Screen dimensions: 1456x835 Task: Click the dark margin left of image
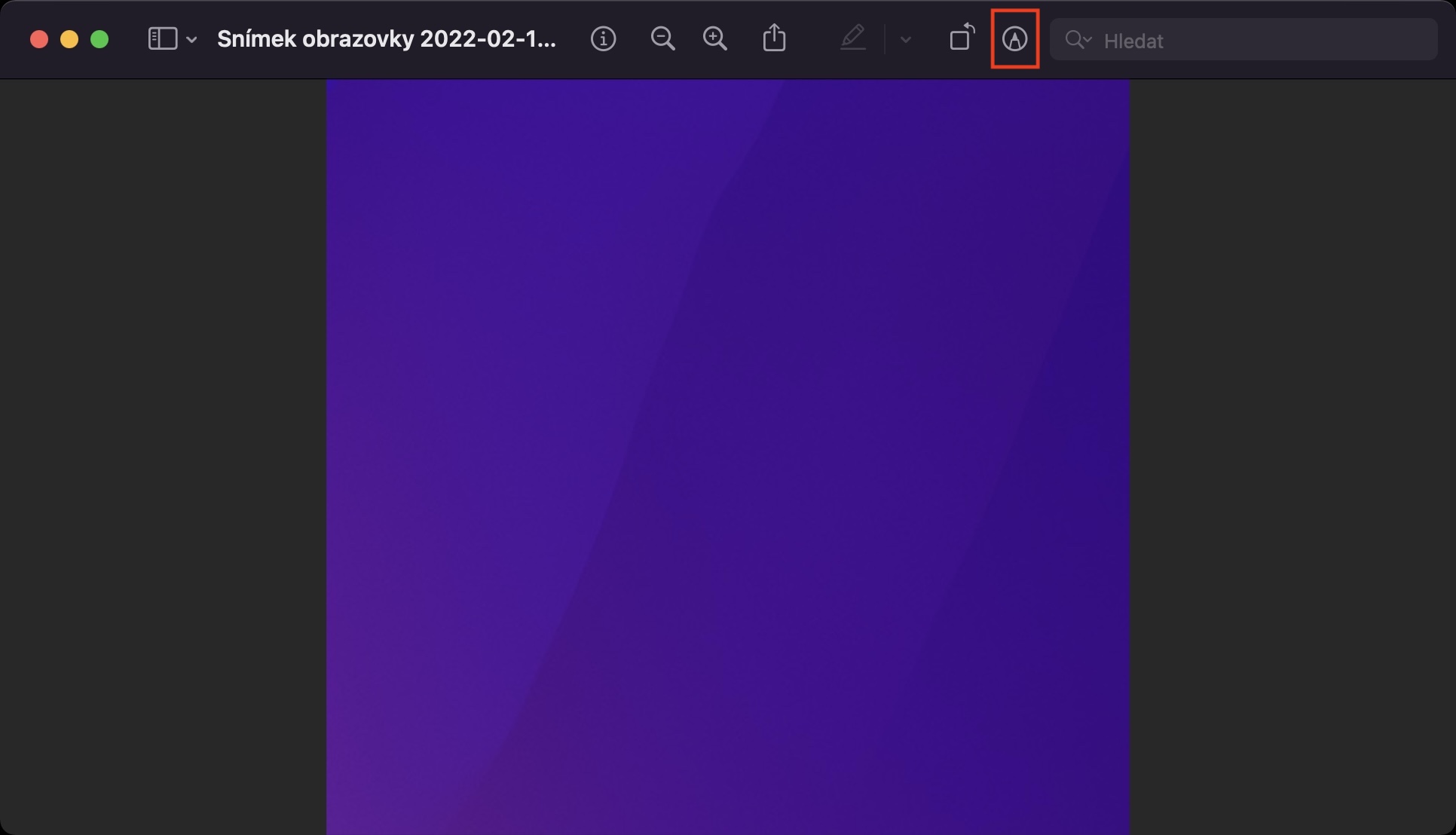point(162,452)
